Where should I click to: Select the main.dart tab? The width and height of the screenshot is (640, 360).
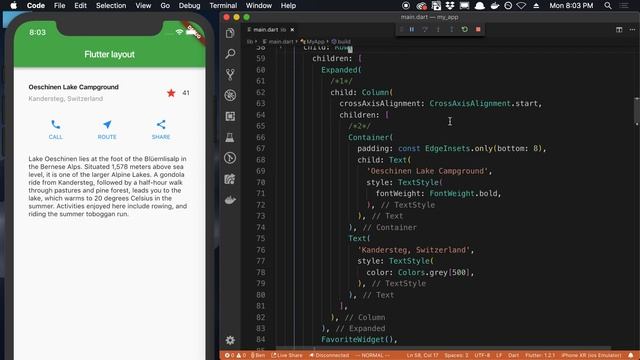click(270, 29)
